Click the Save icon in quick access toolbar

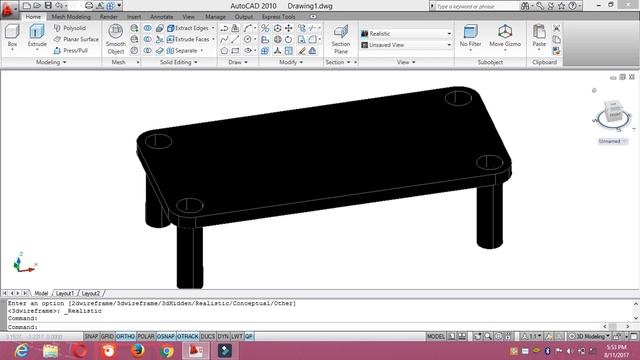point(48,5)
